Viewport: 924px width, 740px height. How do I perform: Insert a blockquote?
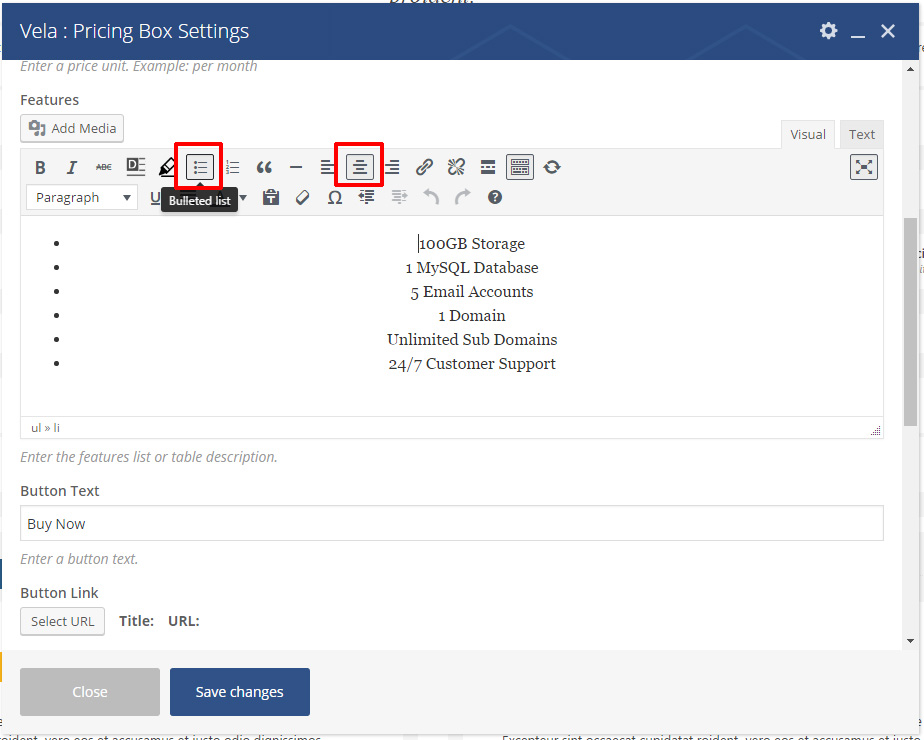[264, 167]
